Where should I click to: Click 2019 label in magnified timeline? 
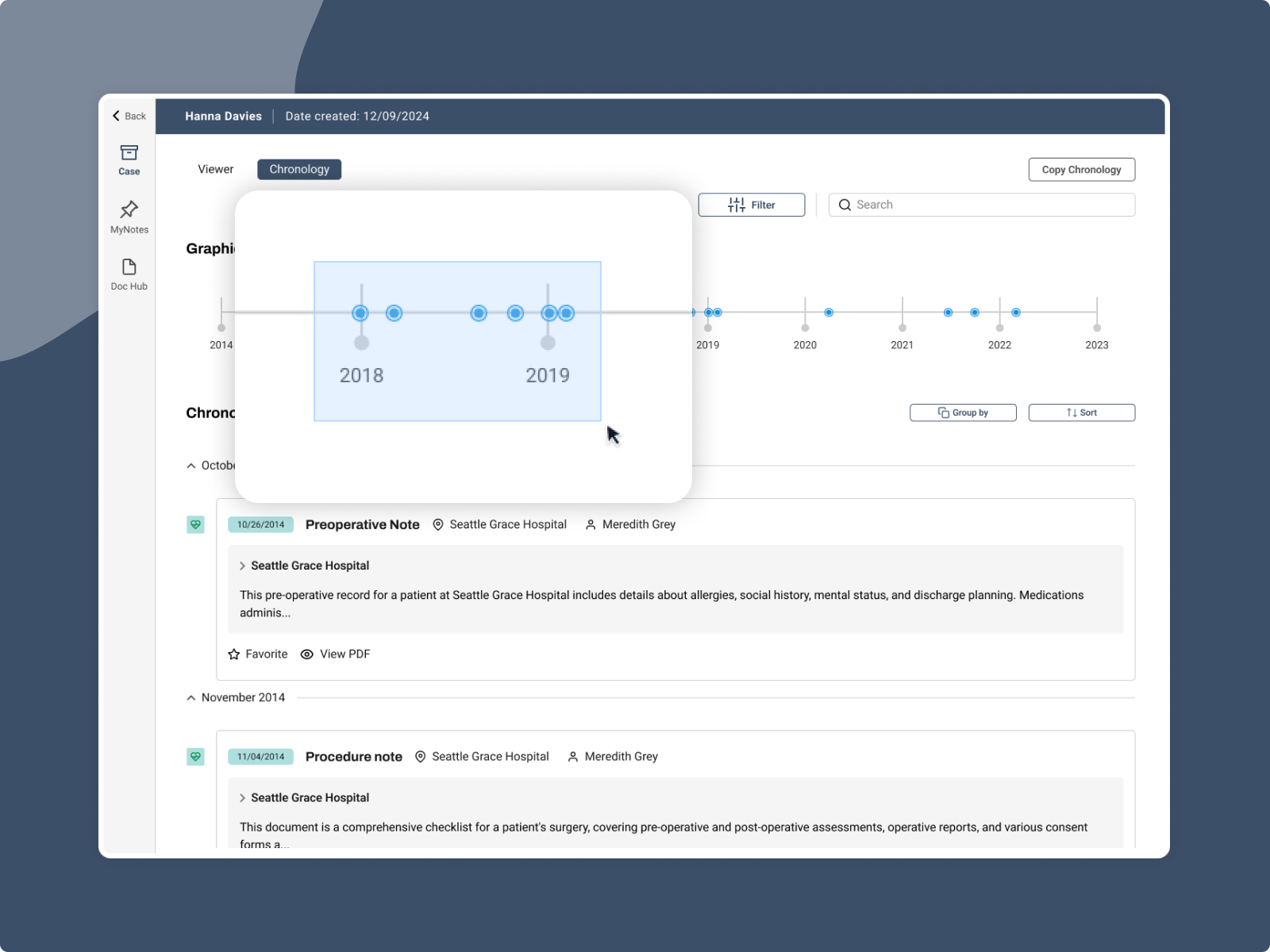(548, 375)
